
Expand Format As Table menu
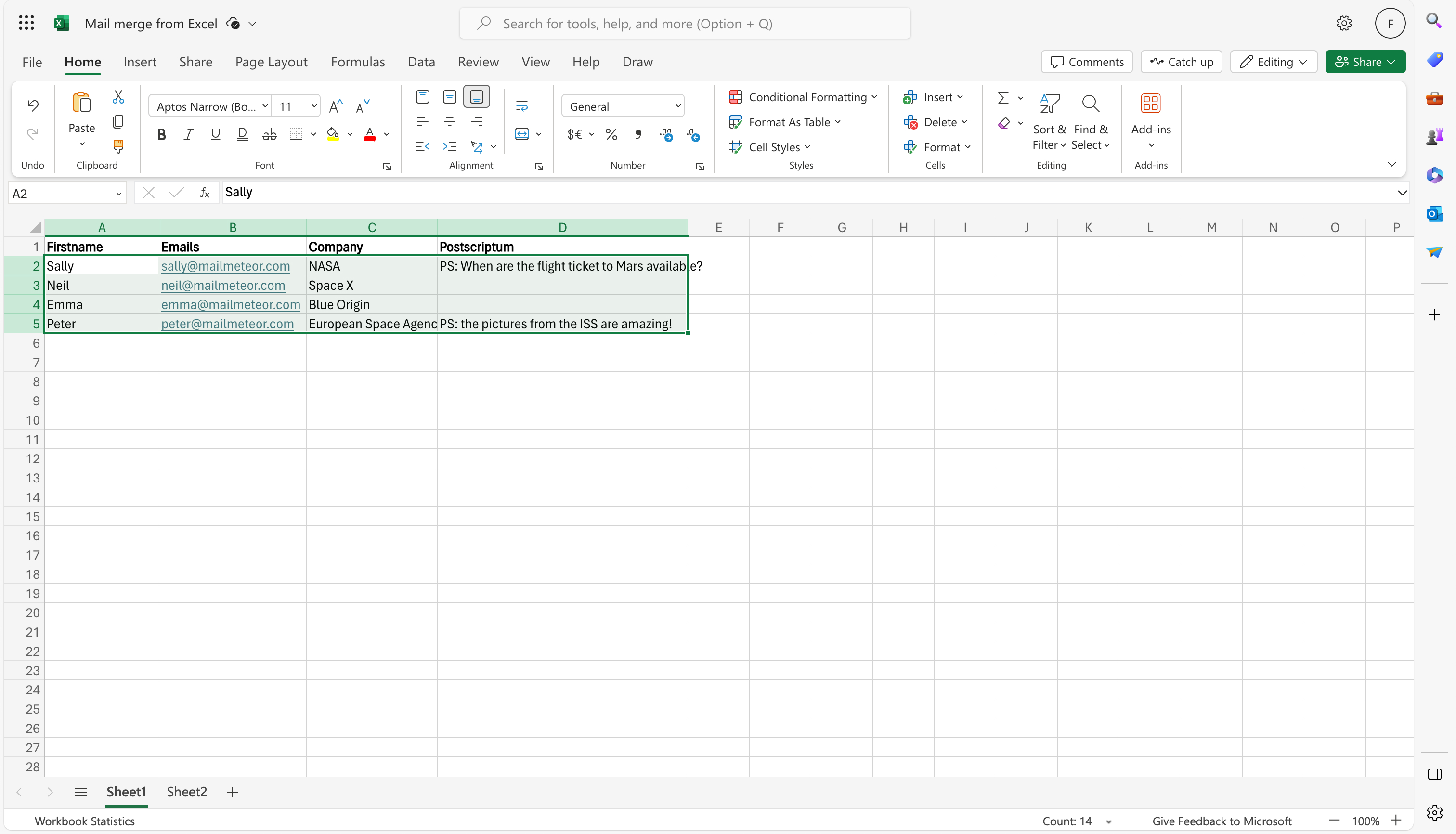pyautogui.click(x=785, y=122)
